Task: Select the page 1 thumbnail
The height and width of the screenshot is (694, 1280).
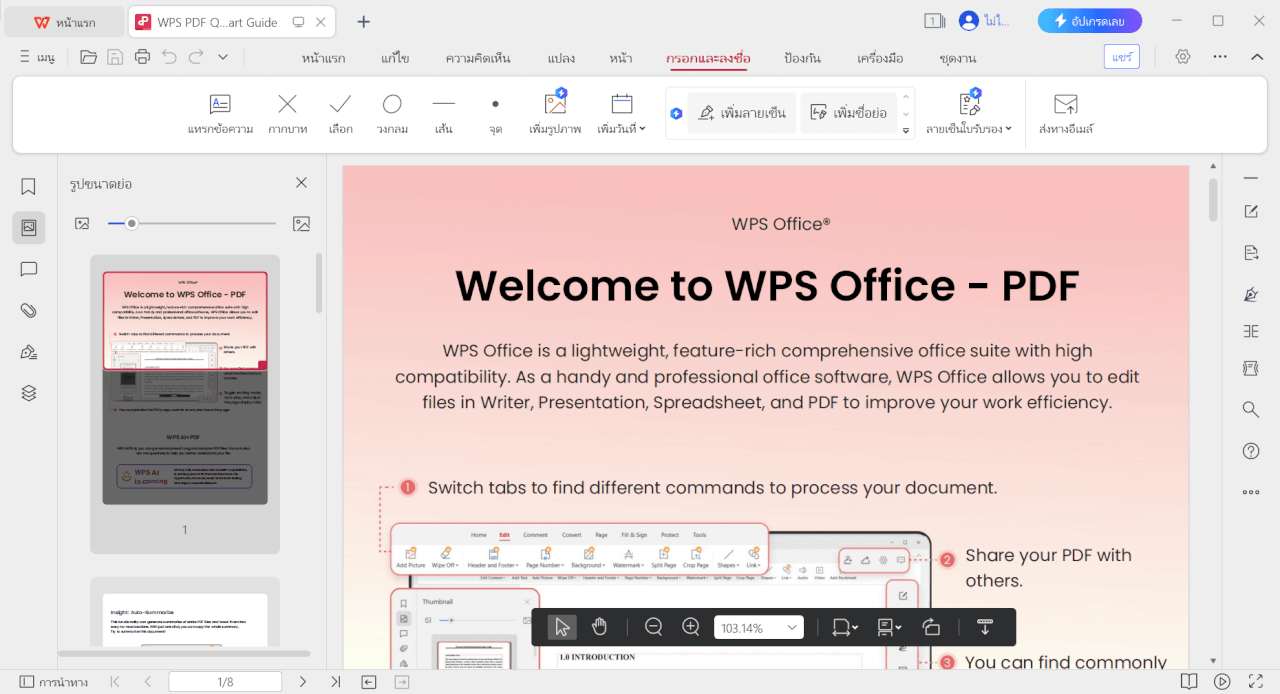Action: 185,388
